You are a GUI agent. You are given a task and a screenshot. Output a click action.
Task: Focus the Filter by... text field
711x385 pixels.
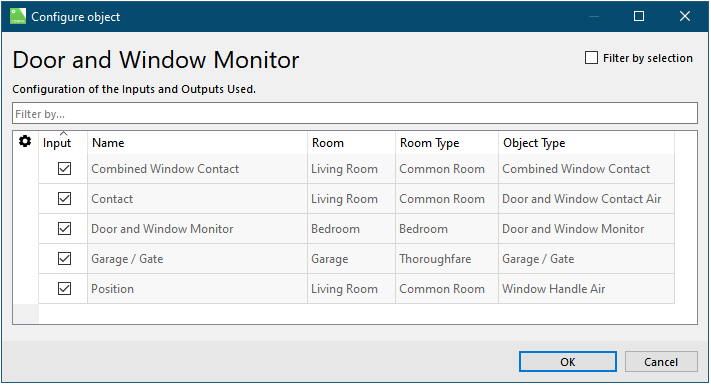click(x=355, y=113)
